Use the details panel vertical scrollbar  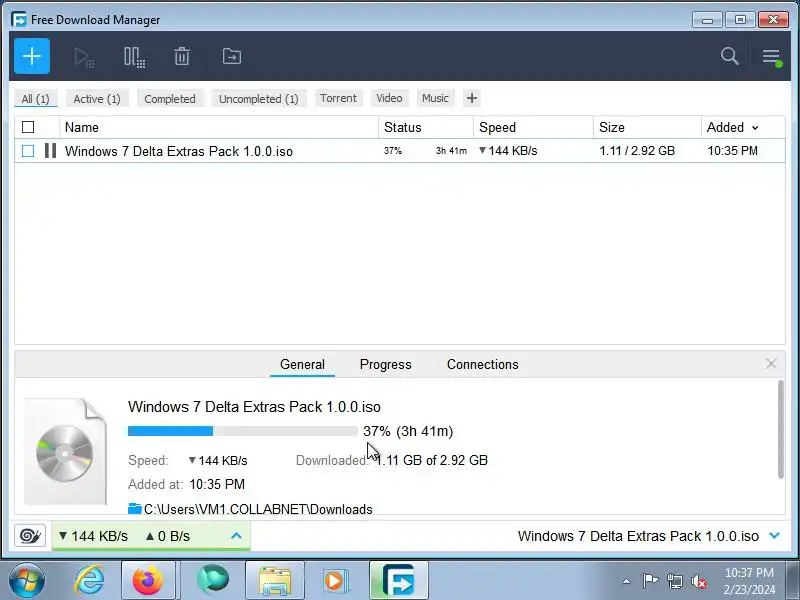pyautogui.click(x=780, y=430)
